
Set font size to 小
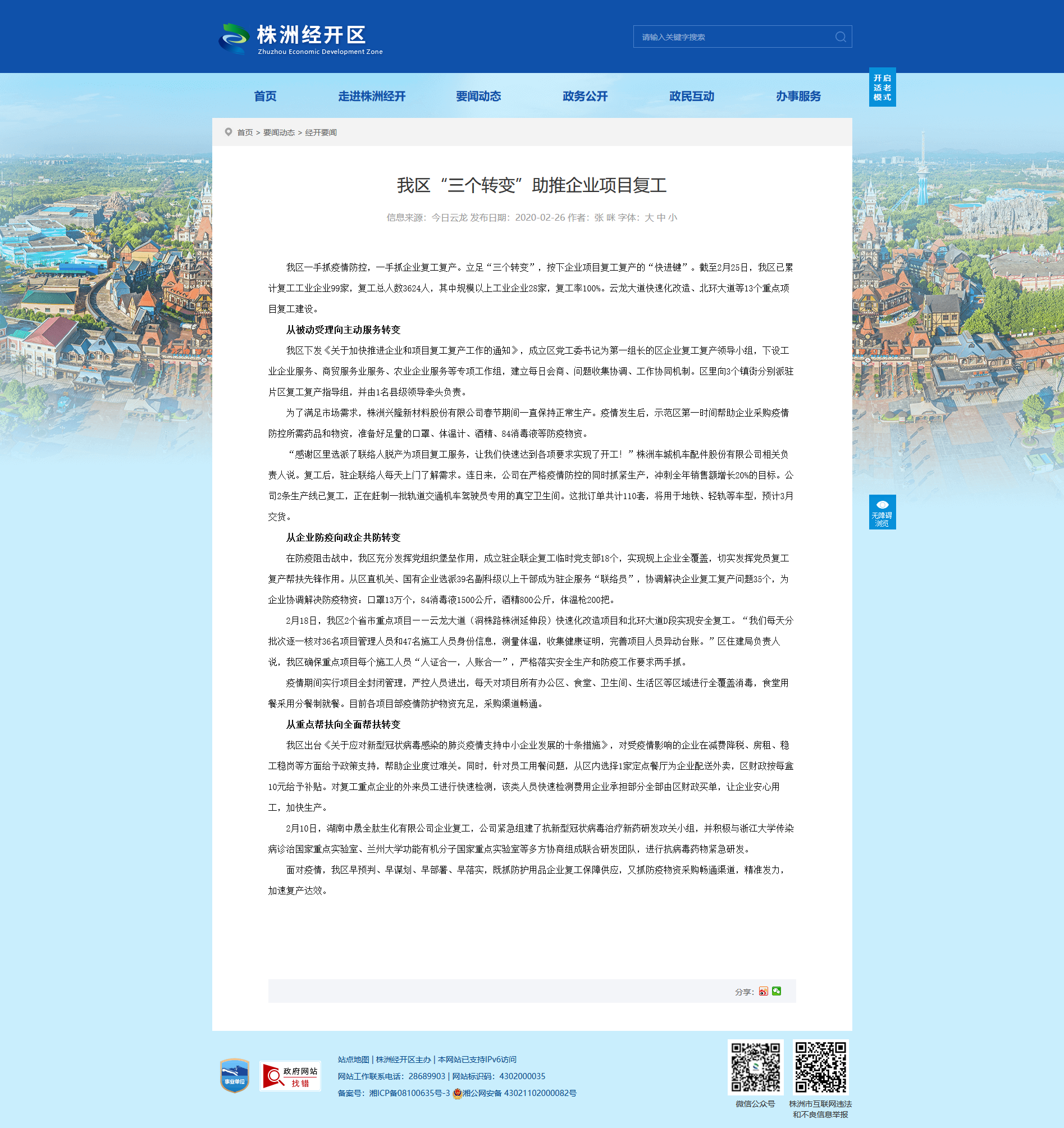(673, 217)
